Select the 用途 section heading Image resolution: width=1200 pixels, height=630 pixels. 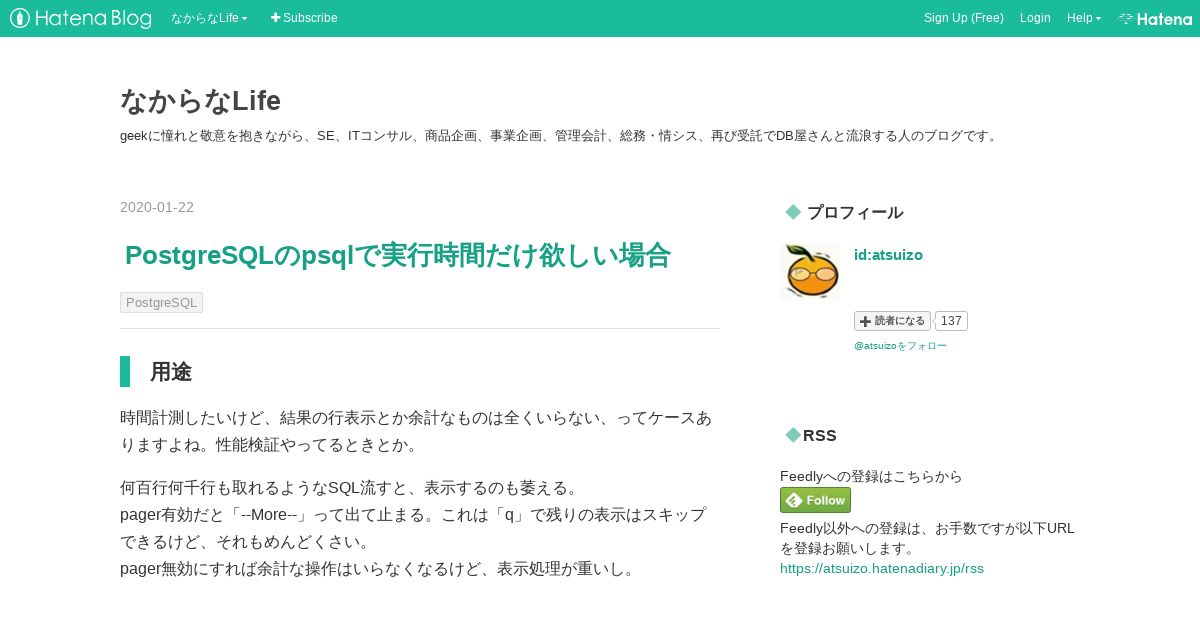click(171, 372)
